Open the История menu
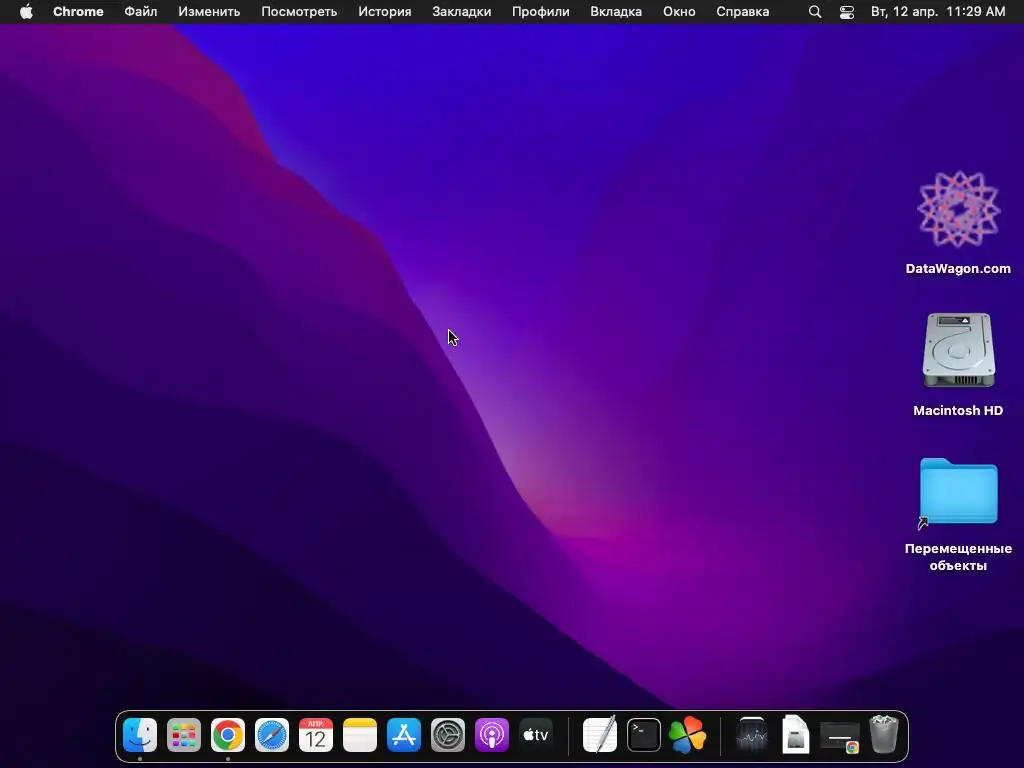Image resolution: width=1024 pixels, height=768 pixels. click(x=385, y=12)
